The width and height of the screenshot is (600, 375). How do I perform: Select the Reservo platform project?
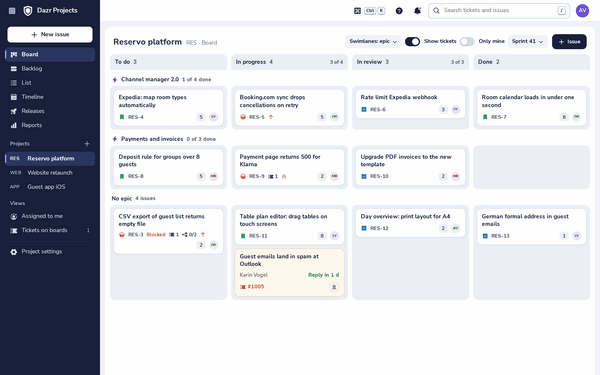tap(50, 159)
